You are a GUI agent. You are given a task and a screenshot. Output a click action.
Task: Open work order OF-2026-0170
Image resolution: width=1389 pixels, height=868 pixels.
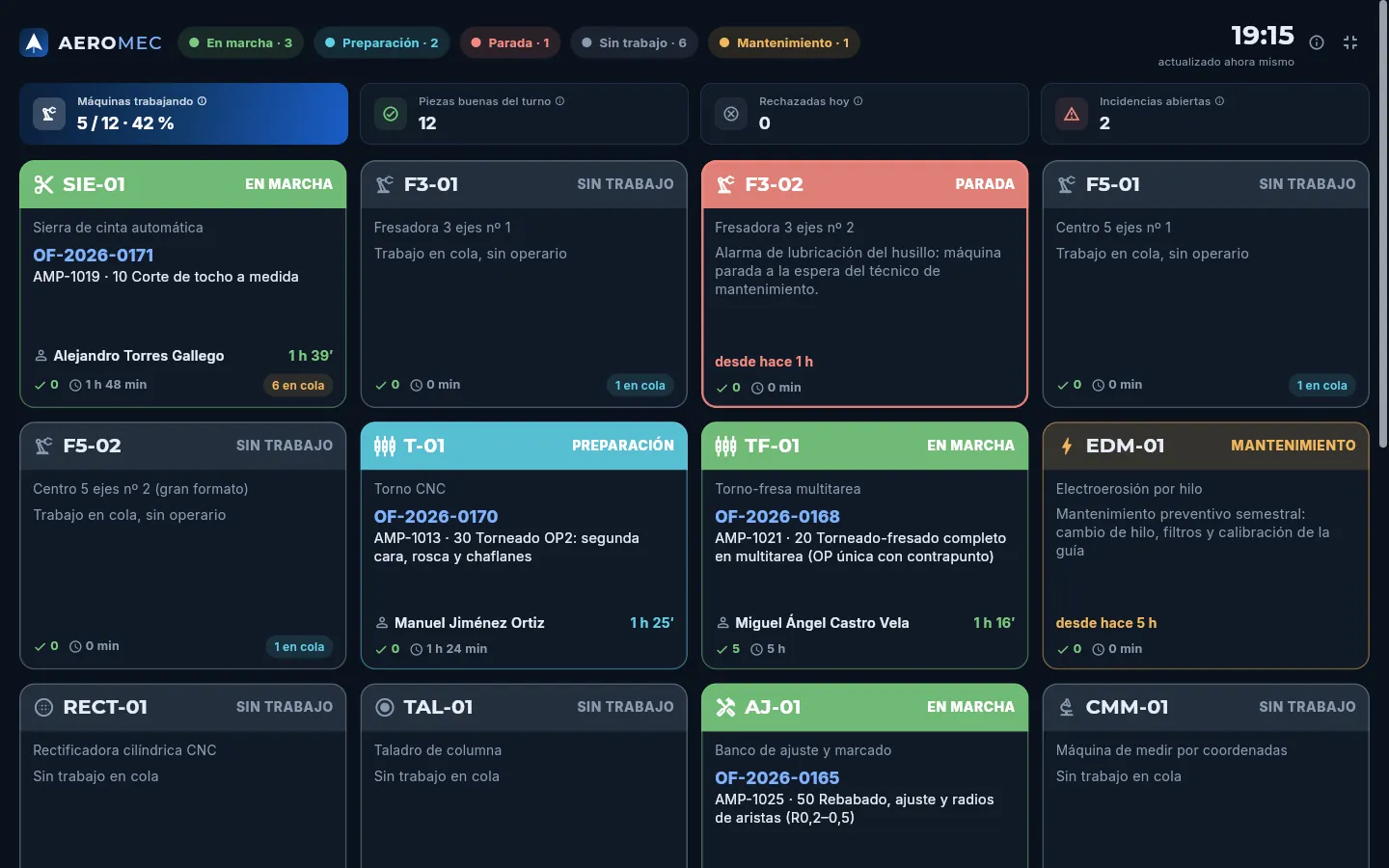(x=436, y=516)
